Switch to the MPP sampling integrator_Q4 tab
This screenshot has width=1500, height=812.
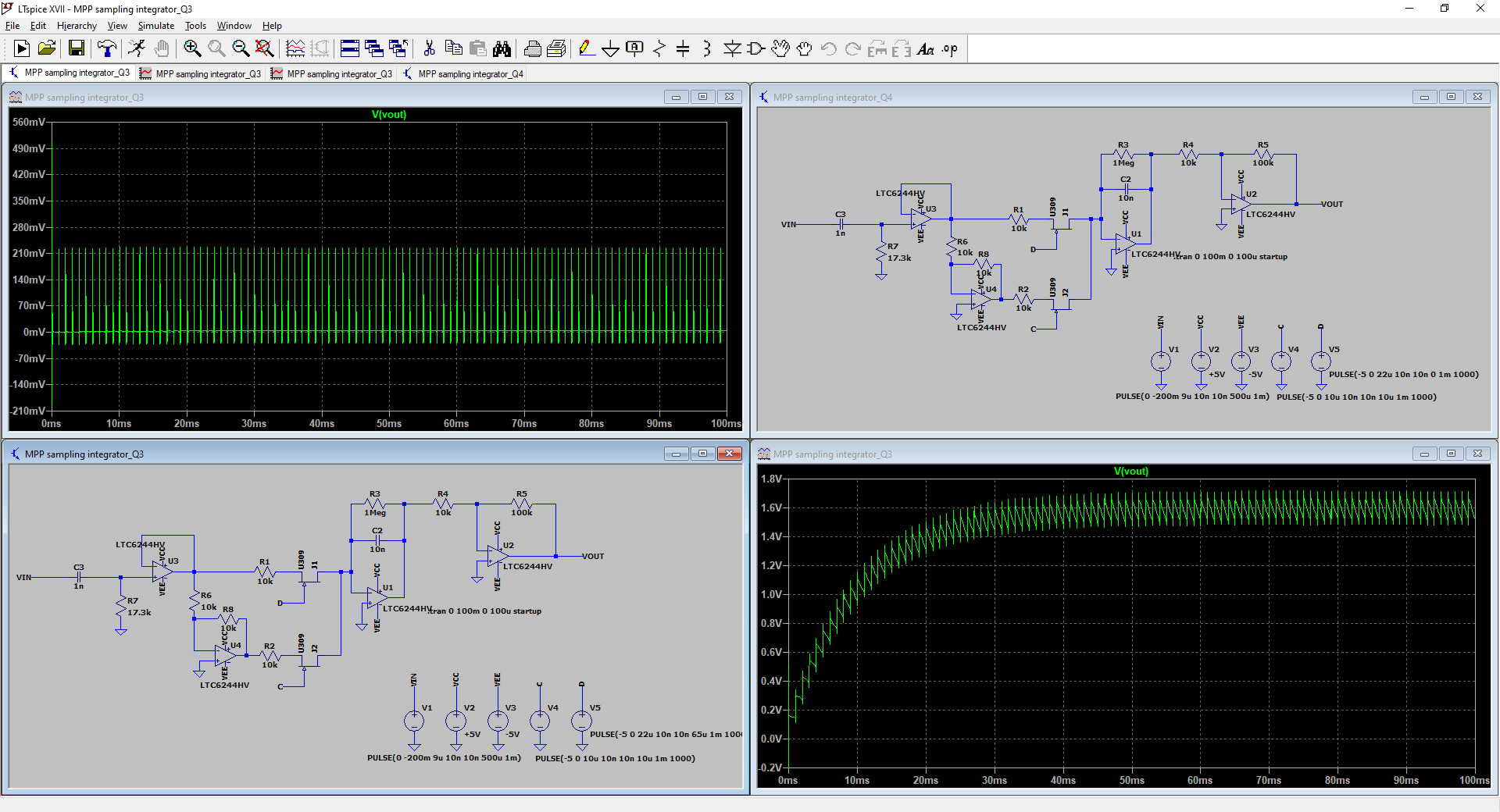(470, 74)
